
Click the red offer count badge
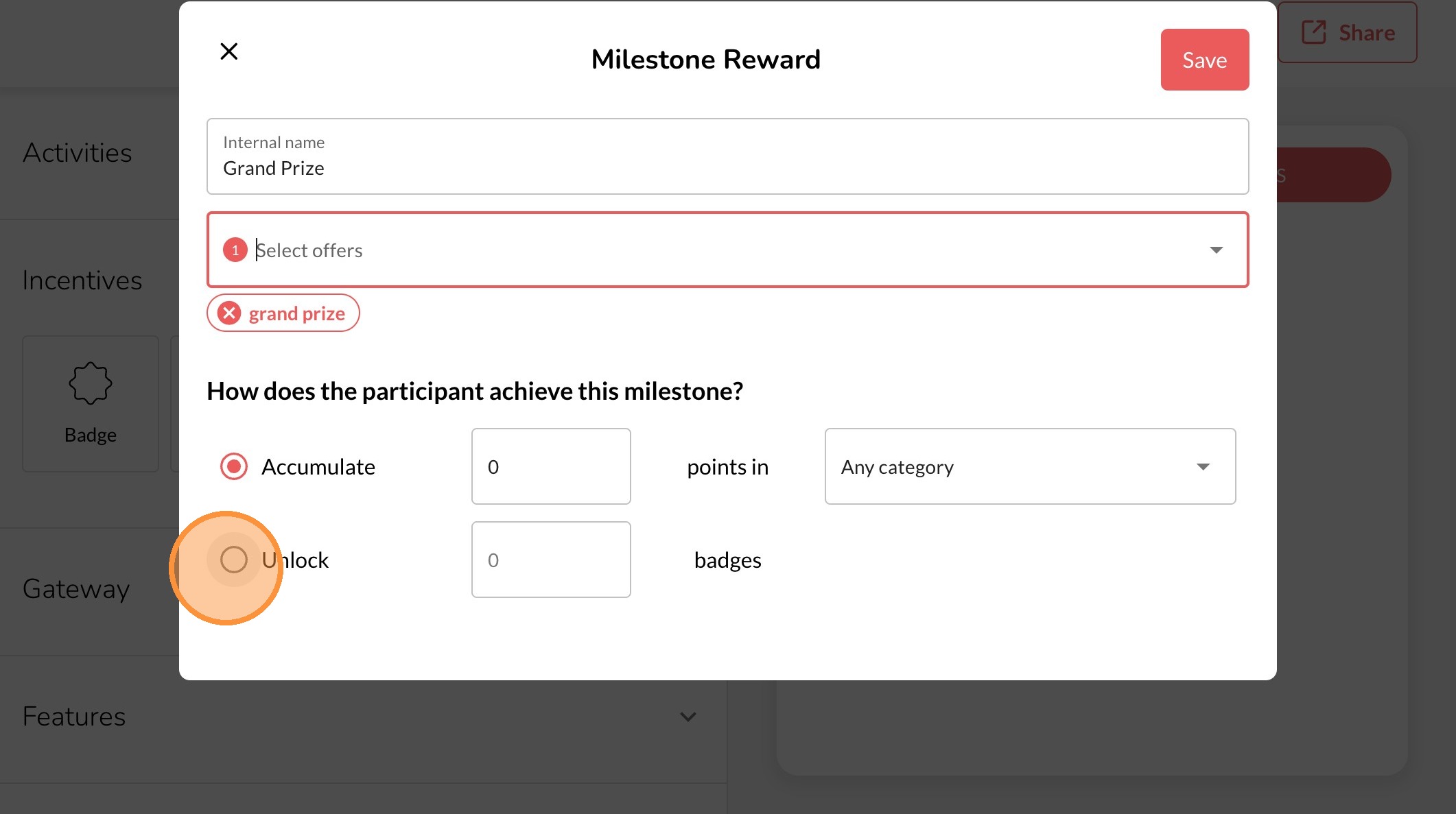235,250
